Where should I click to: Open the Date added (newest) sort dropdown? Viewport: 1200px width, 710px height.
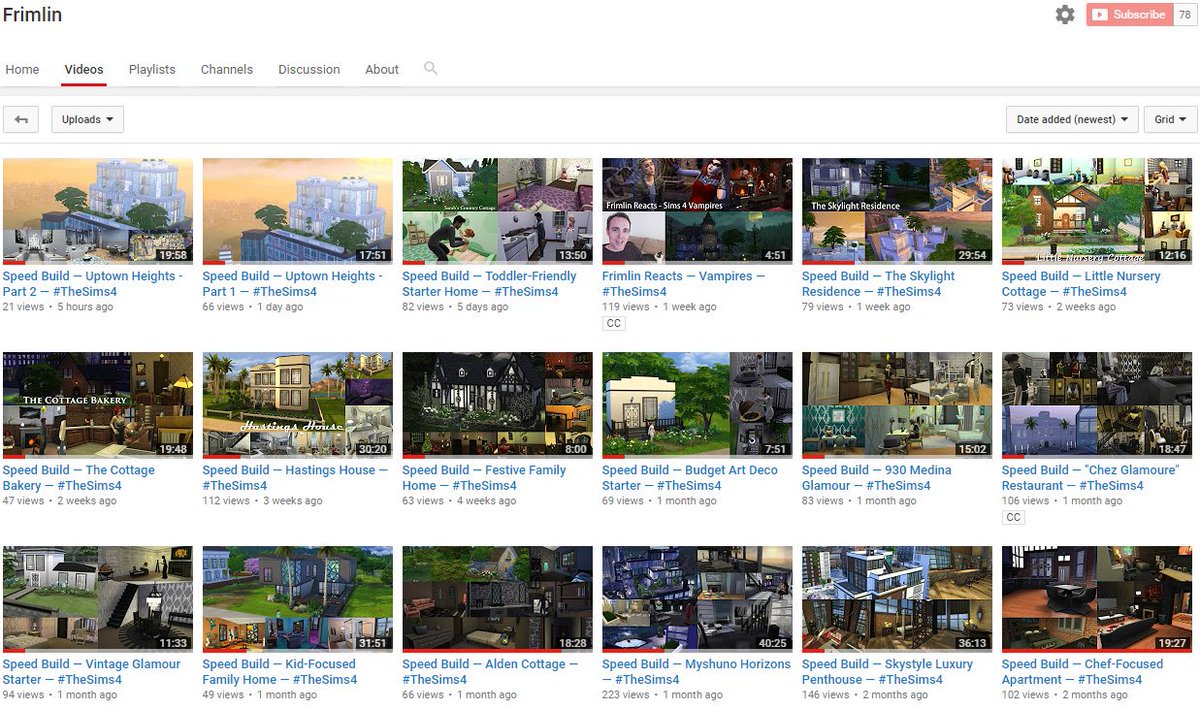point(1072,119)
